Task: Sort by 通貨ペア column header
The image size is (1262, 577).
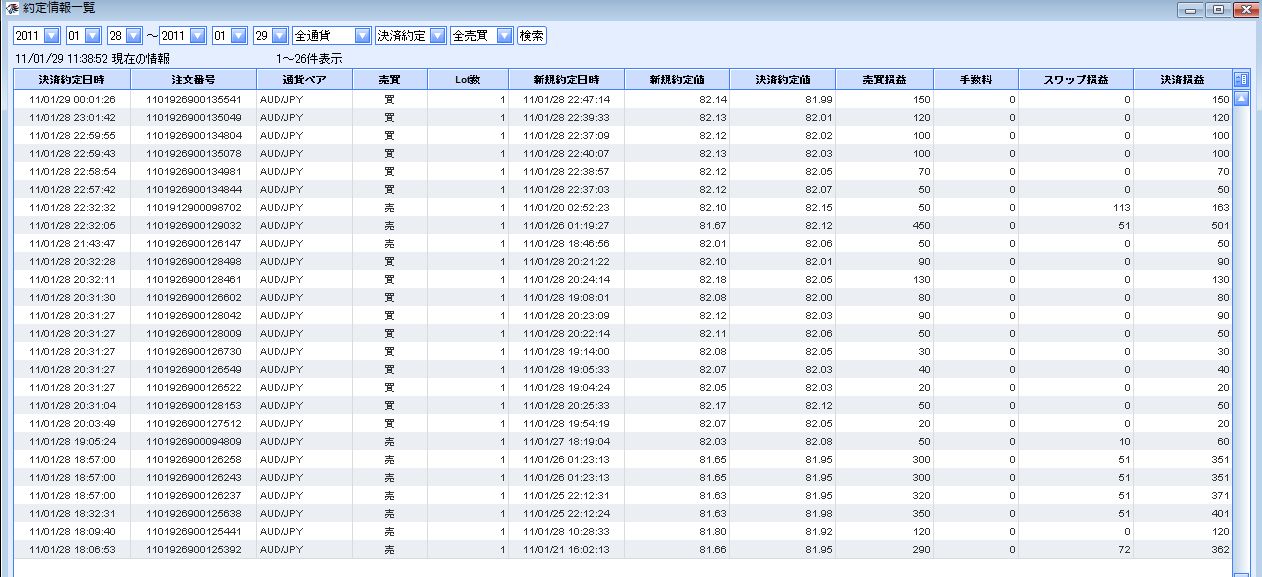Action: pos(304,79)
